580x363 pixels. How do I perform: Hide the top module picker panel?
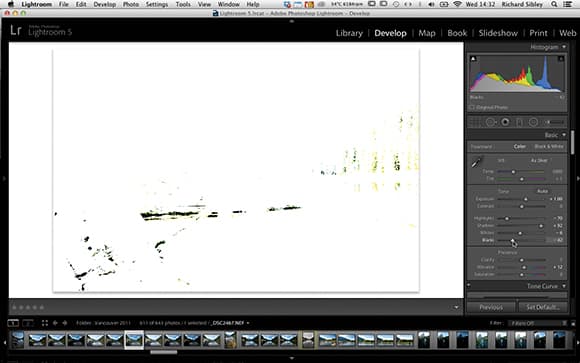(x=291, y=21)
